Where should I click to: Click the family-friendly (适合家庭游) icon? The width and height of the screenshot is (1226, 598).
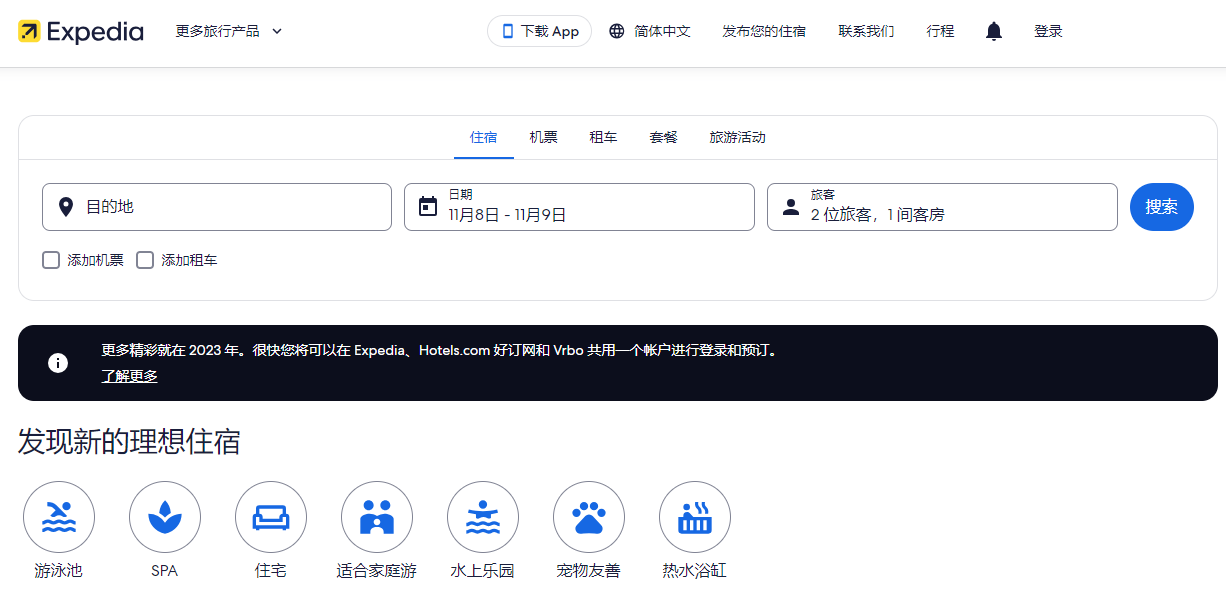pyautogui.click(x=377, y=517)
